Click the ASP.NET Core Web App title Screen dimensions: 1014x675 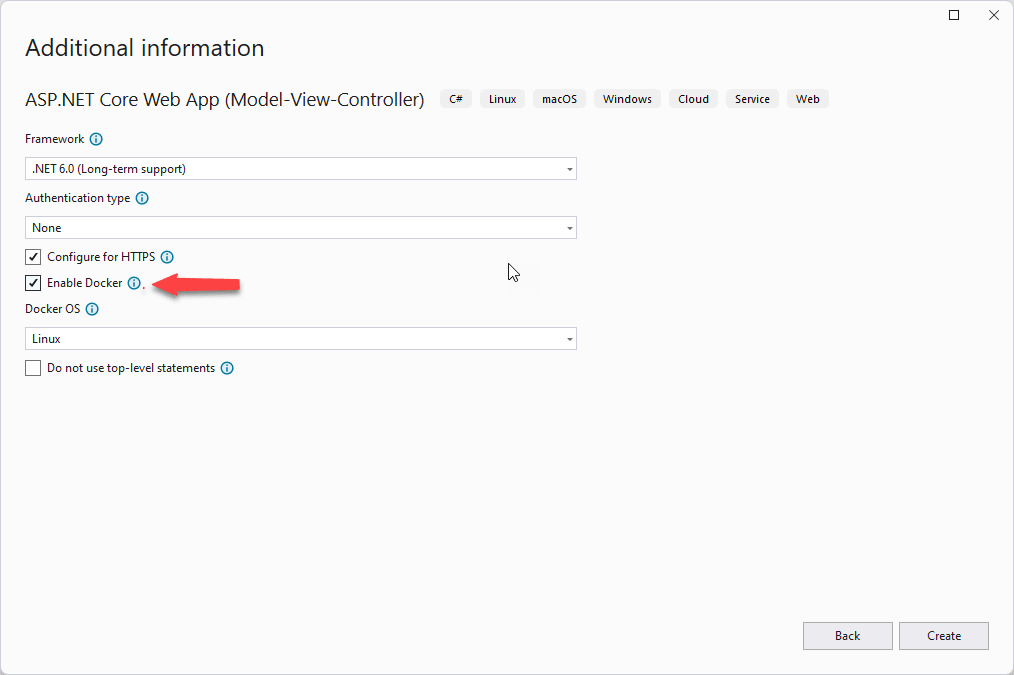coord(225,100)
